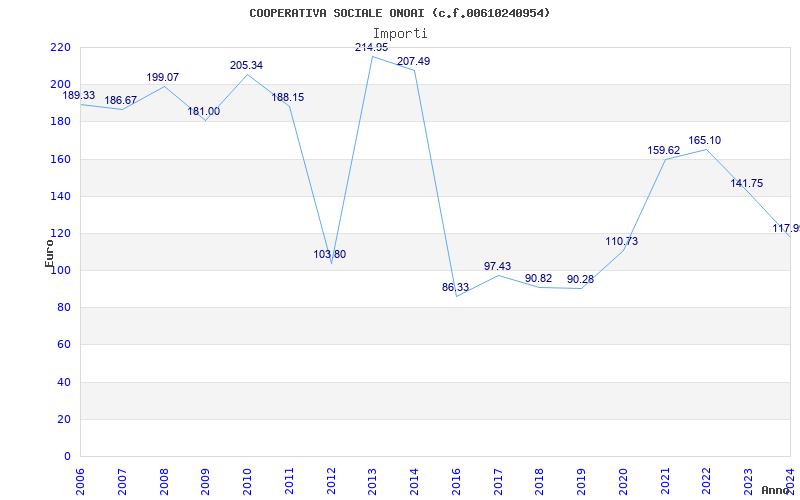The image size is (800, 500).
Task: Click the 103.80 low point label
Action: pyautogui.click(x=330, y=255)
